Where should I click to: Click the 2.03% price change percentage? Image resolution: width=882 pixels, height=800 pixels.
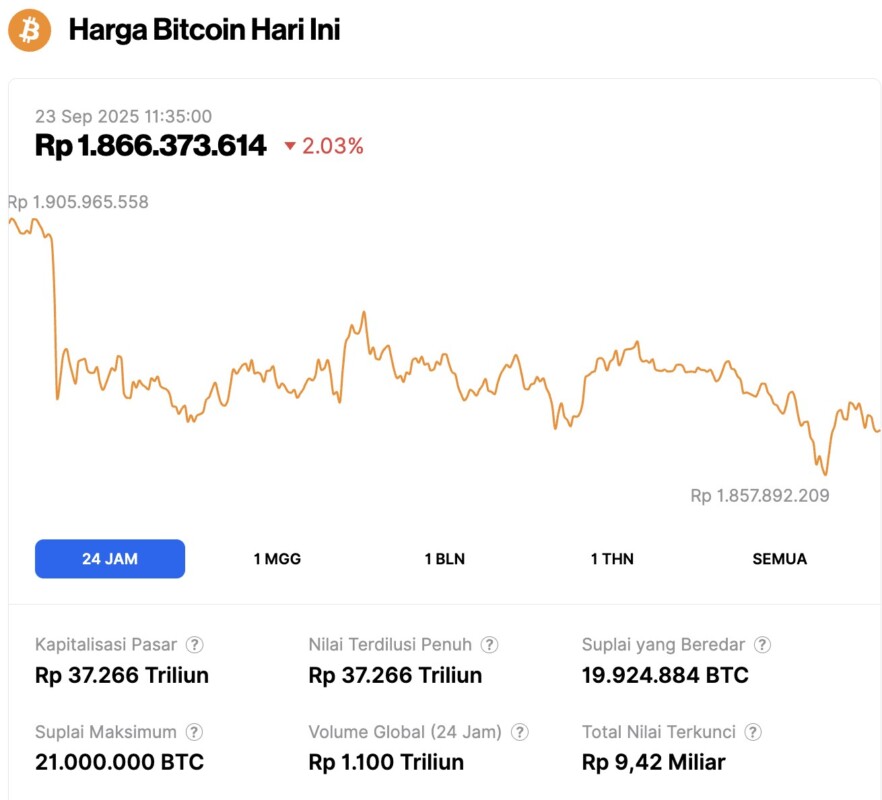point(333,146)
